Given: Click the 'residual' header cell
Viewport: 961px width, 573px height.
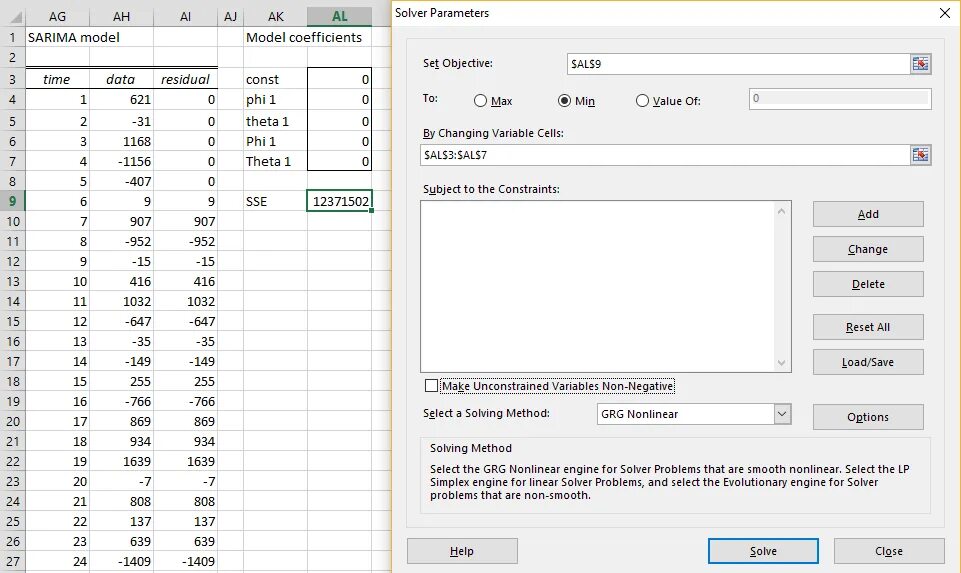Looking at the screenshot, I should pyautogui.click(x=186, y=80).
